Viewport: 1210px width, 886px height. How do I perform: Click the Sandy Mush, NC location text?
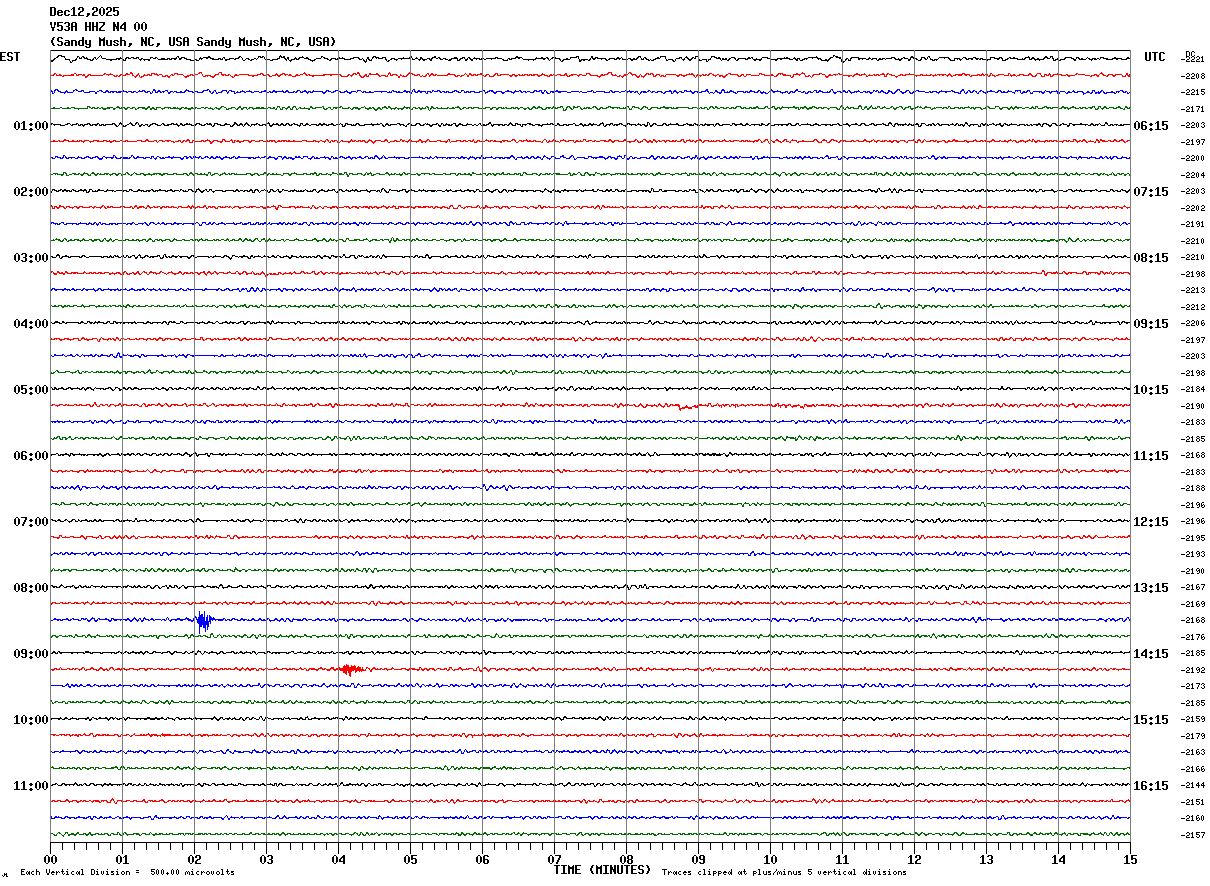tap(192, 42)
